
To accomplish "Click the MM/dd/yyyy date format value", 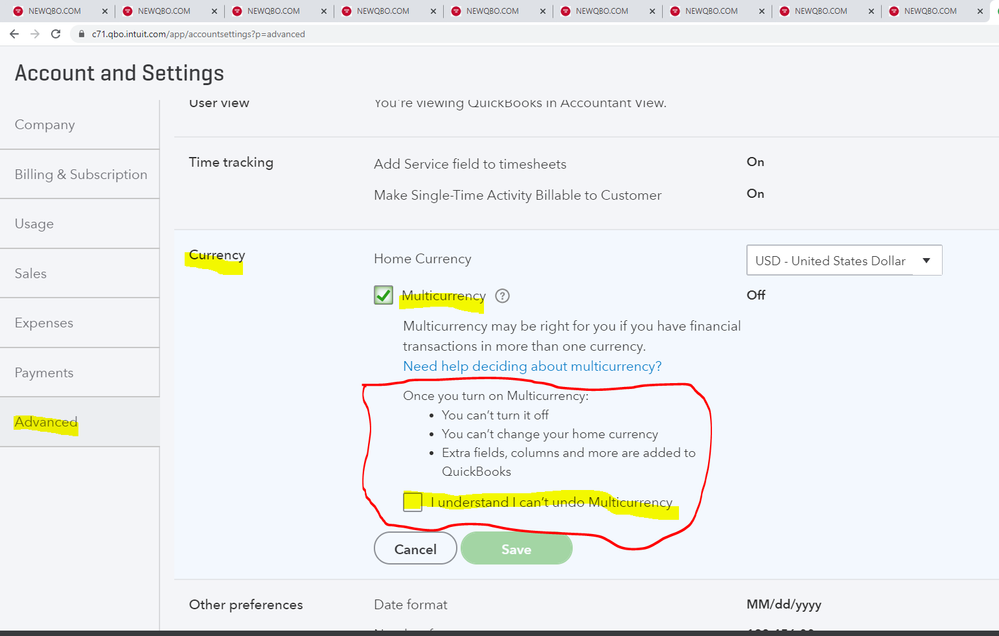I will pos(784,604).
